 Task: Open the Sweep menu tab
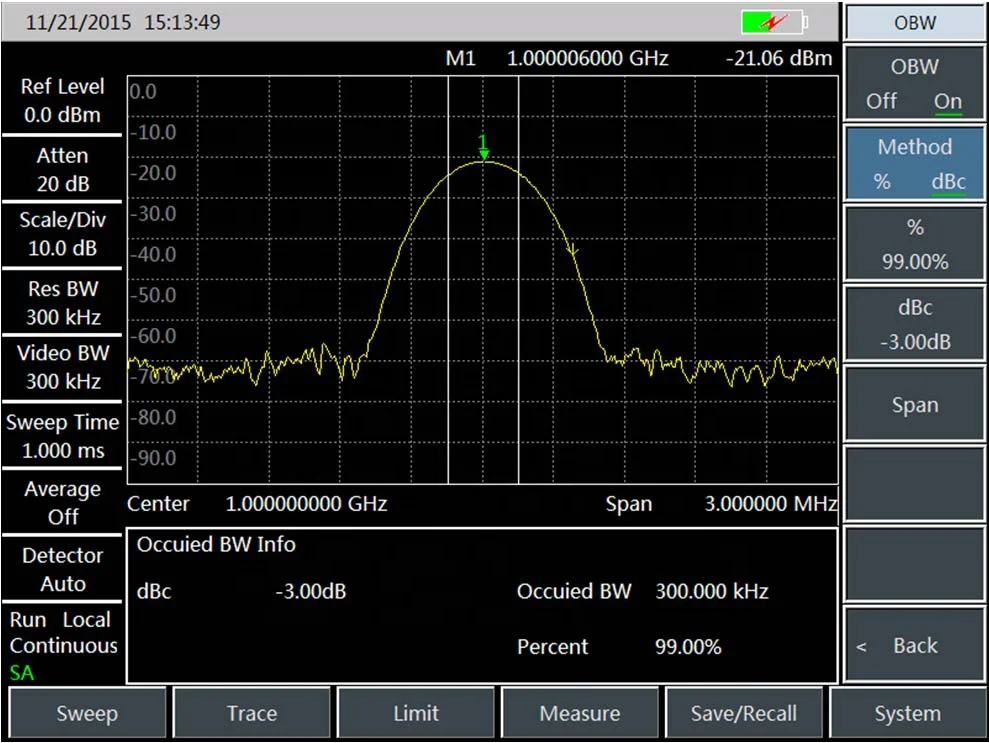click(86, 713)
